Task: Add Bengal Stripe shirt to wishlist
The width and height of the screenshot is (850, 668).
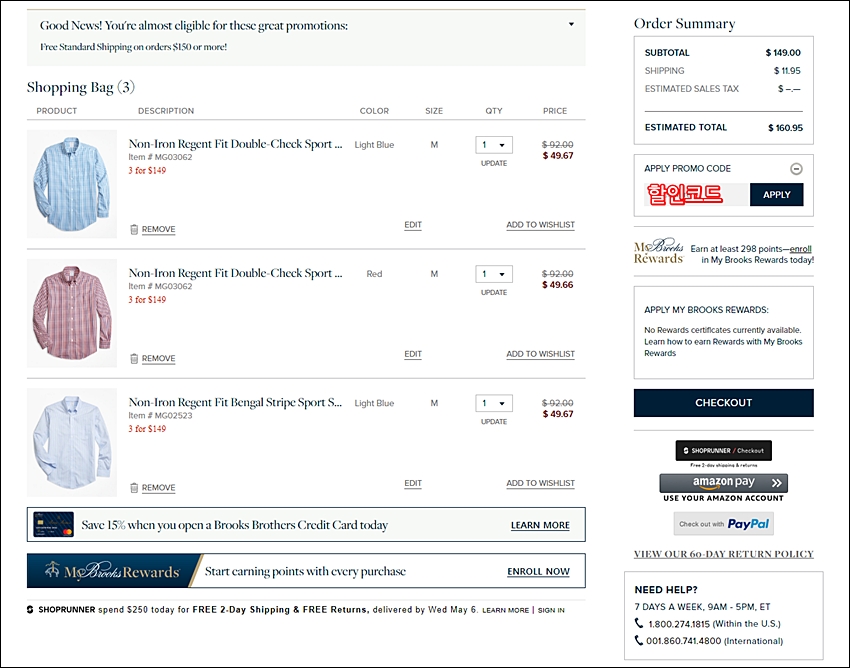Action: (x=540, y=483)
